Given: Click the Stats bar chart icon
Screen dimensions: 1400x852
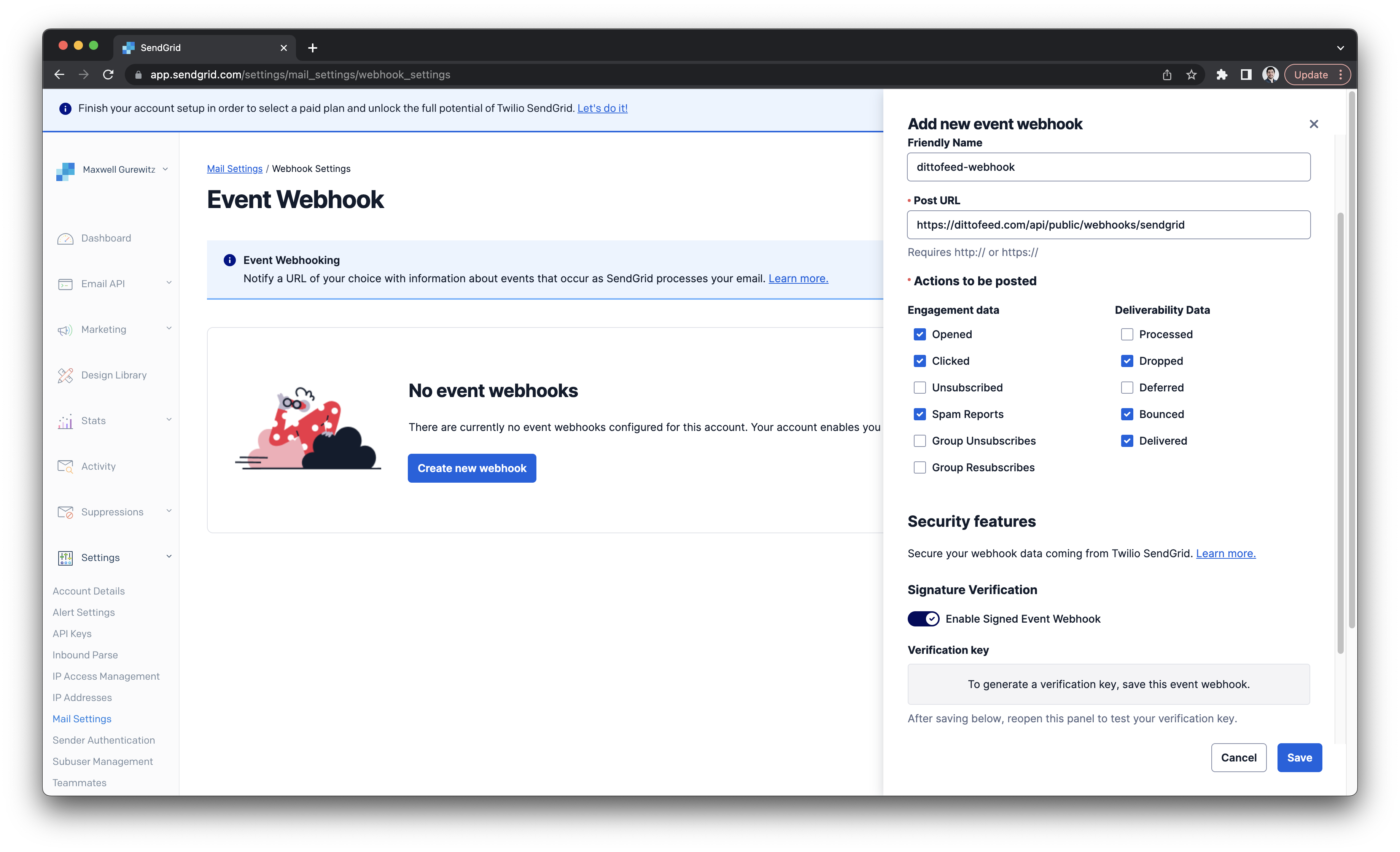Looking at the screenshot, I should (65, 421).
